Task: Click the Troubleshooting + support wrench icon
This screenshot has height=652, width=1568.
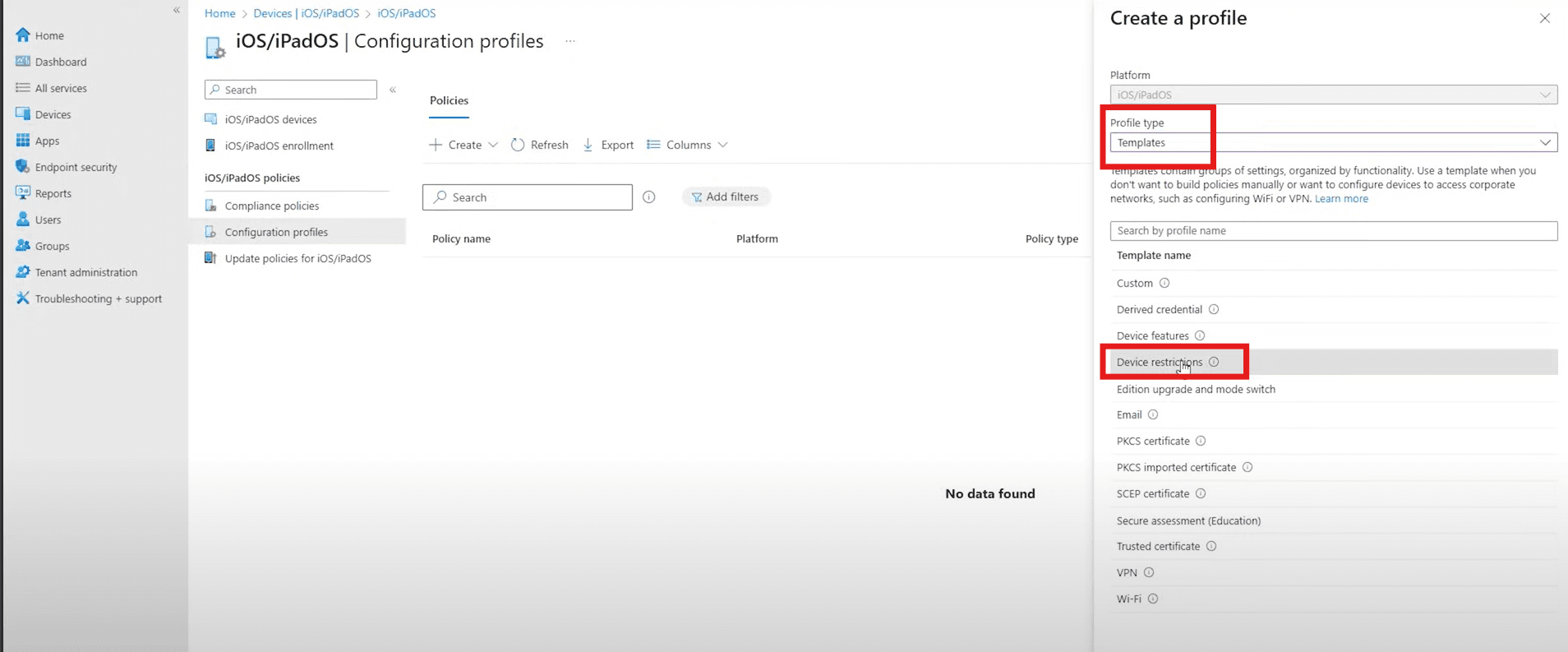Action: pos(23,298)
